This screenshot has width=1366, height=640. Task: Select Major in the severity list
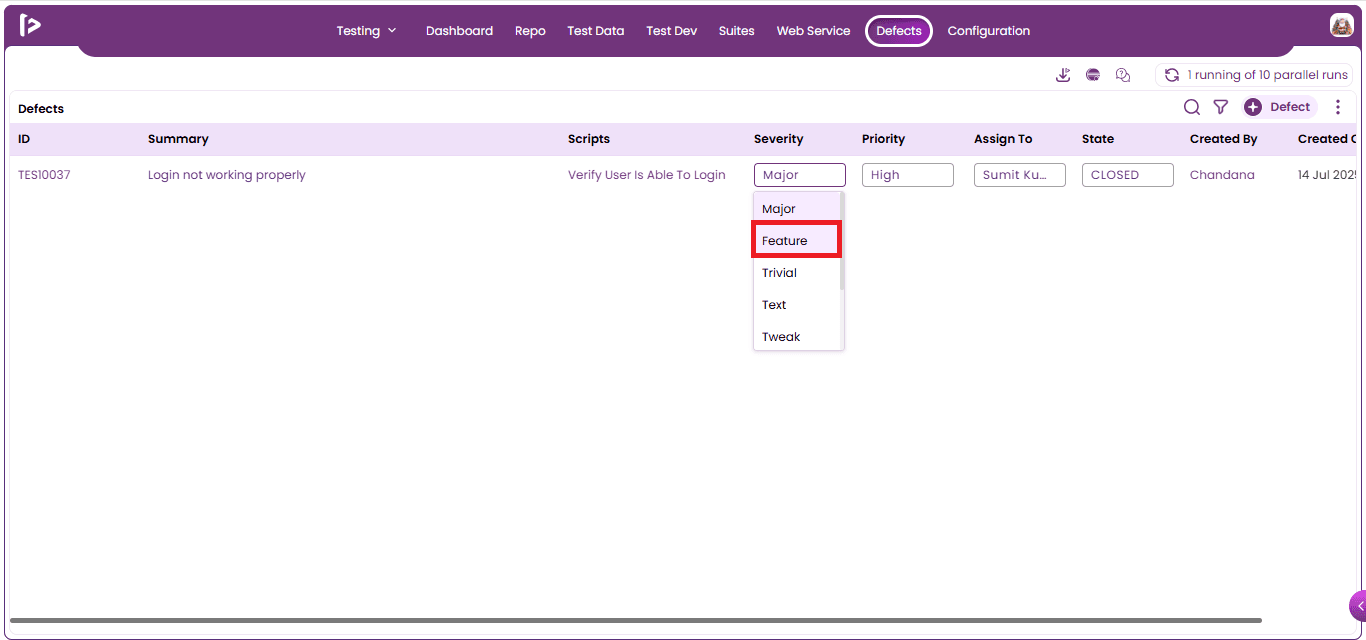pyautogui.click(x=797, y=209)
